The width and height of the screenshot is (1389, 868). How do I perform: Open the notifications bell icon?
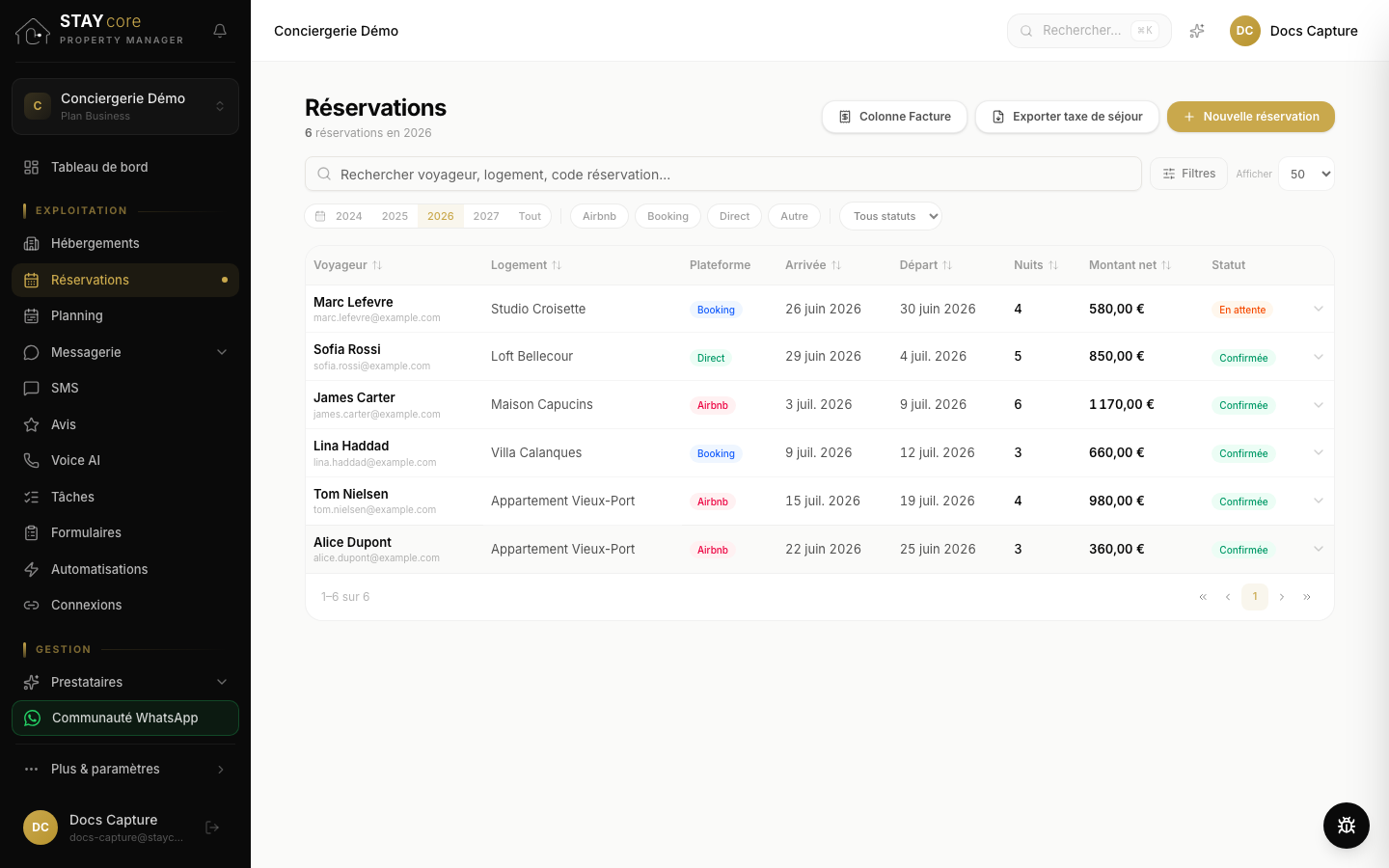[220, 31]
